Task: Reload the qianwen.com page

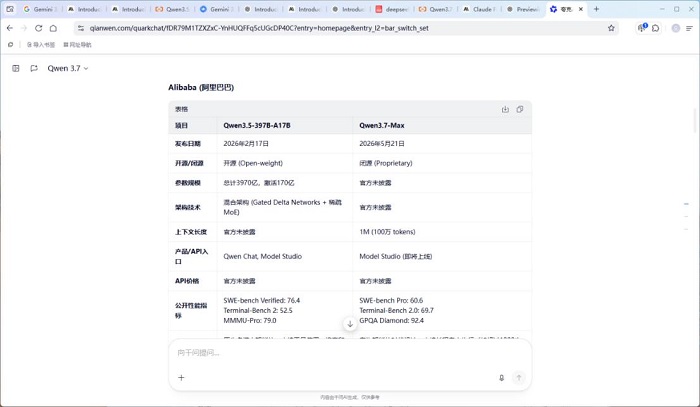Action: 38,28
